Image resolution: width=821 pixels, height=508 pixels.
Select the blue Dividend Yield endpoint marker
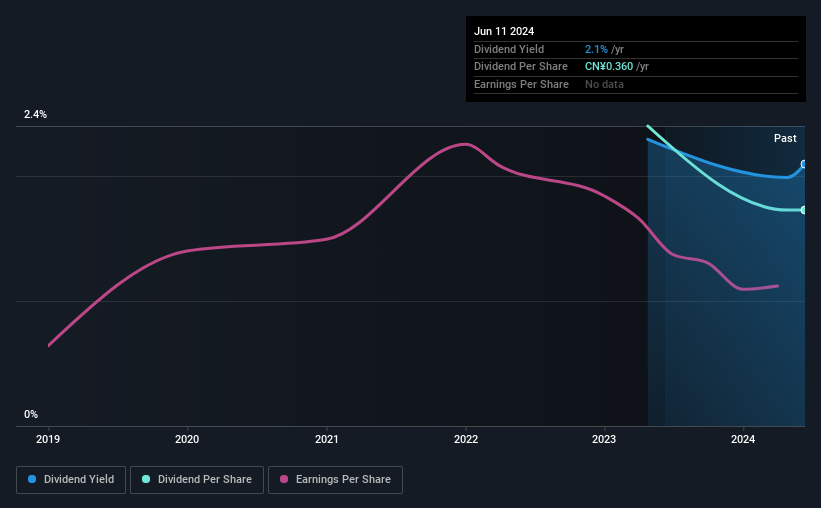804,164
